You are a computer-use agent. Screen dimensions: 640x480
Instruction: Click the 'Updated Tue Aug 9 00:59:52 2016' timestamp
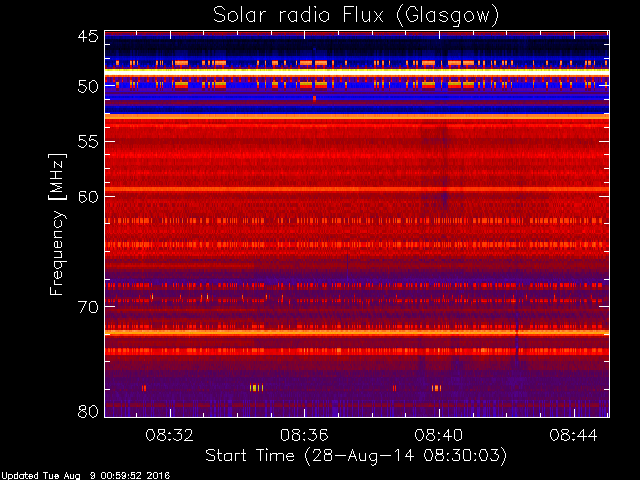coord(85,476)
